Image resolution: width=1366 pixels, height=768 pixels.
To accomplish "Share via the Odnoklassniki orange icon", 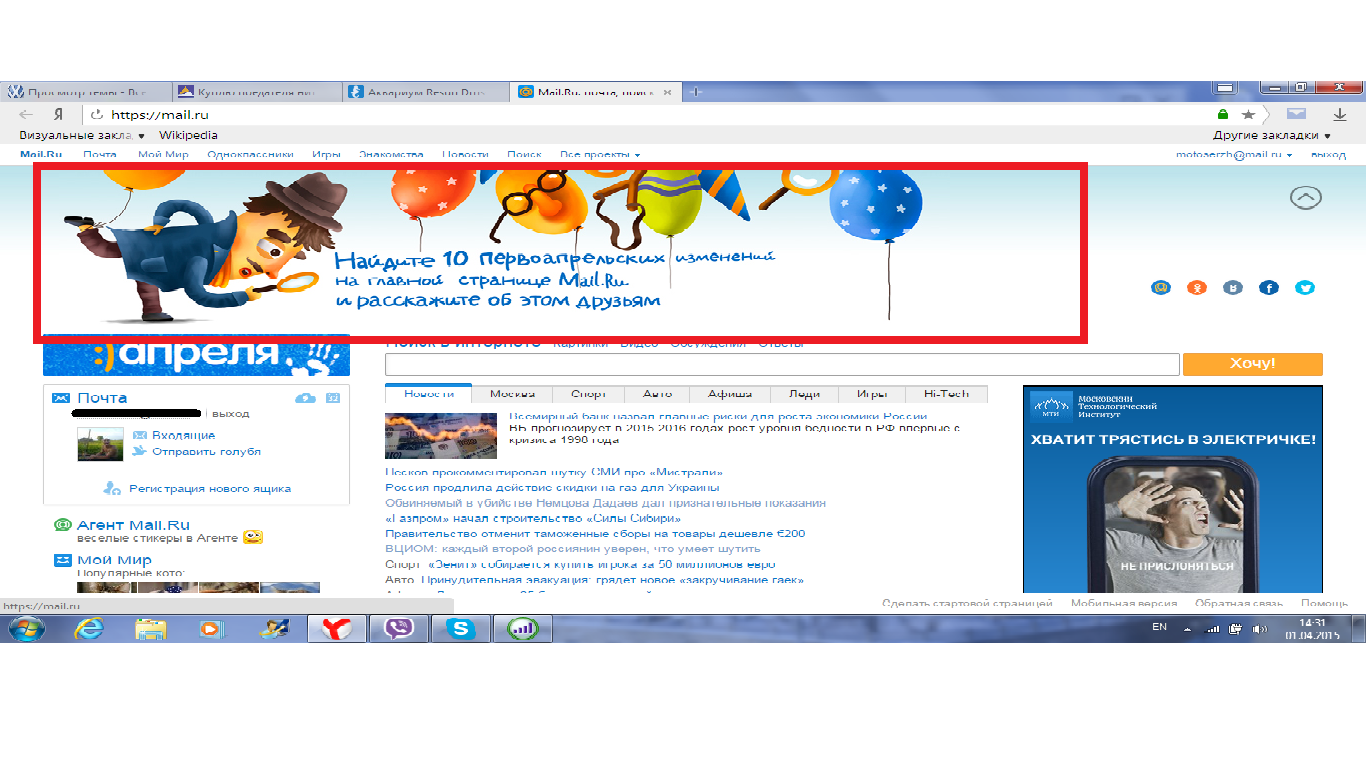I will pos(1196,288).
